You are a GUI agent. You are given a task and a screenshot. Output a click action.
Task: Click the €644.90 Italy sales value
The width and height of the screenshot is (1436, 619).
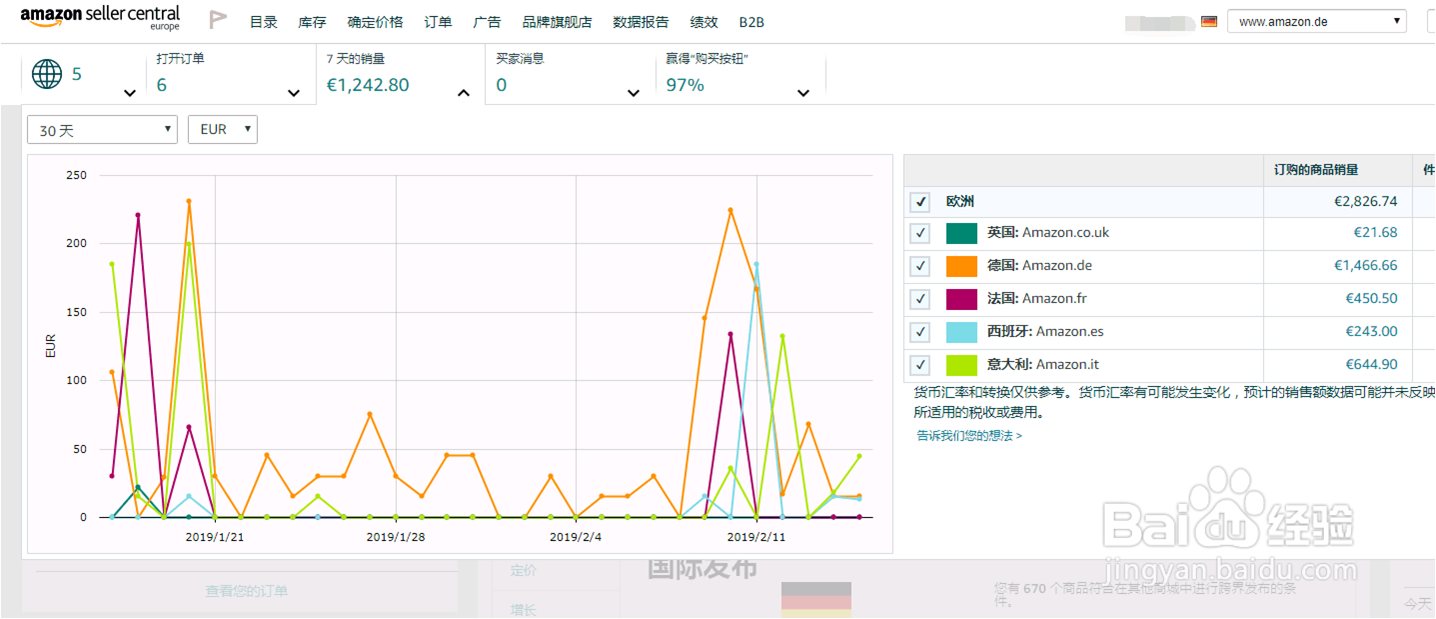(1373, 365)
